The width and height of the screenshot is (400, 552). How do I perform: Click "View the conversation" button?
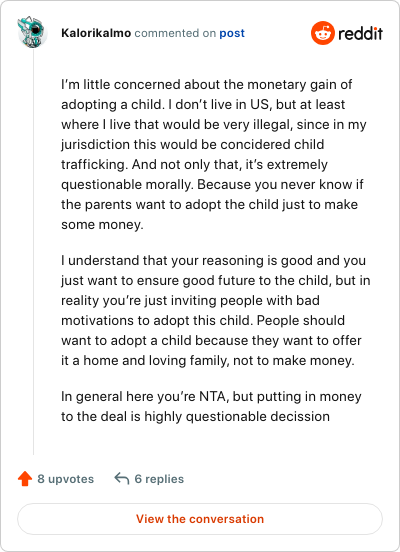[200, 519]
